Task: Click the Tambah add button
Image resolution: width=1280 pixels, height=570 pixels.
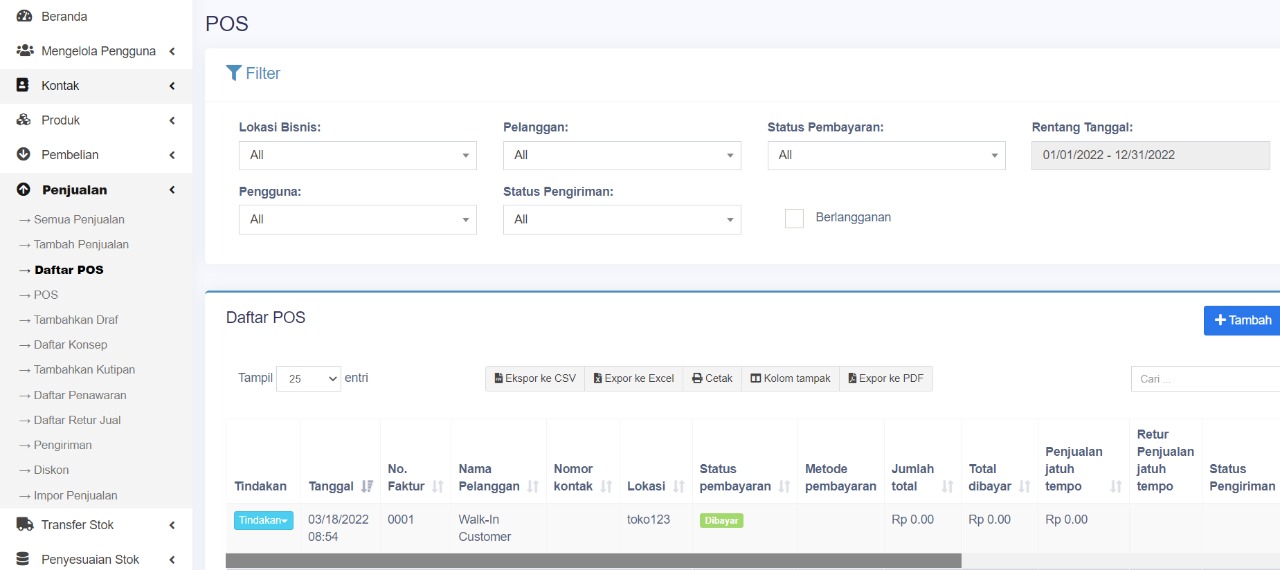Action: 1242,320
